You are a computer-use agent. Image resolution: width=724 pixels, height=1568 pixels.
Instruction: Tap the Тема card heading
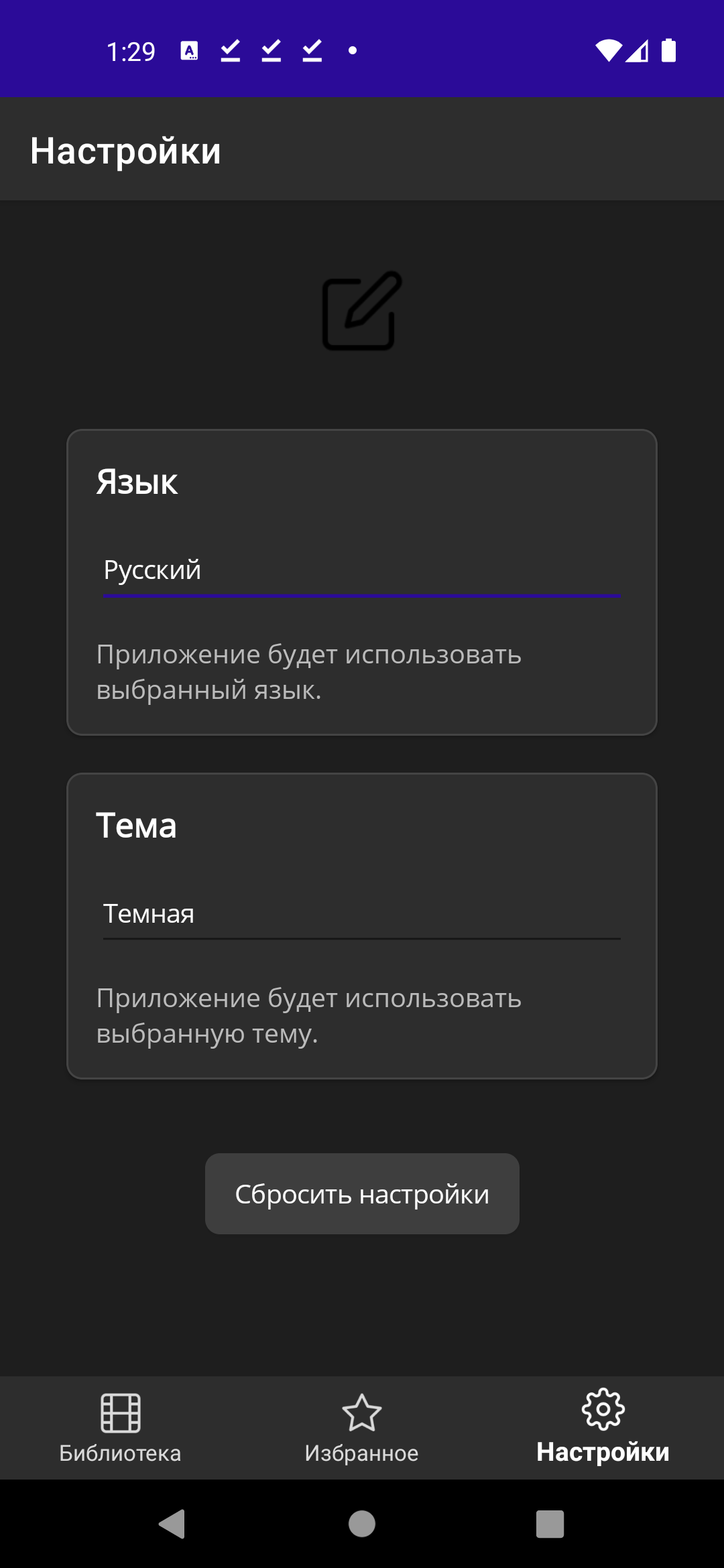[137, 826]
